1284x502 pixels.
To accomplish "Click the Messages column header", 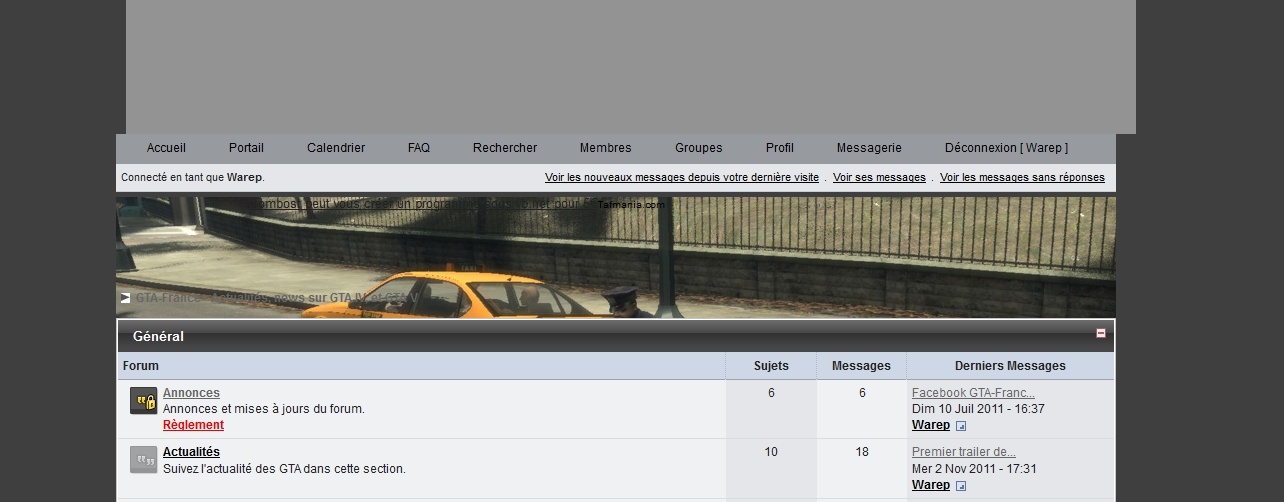I will click(861, 366).
